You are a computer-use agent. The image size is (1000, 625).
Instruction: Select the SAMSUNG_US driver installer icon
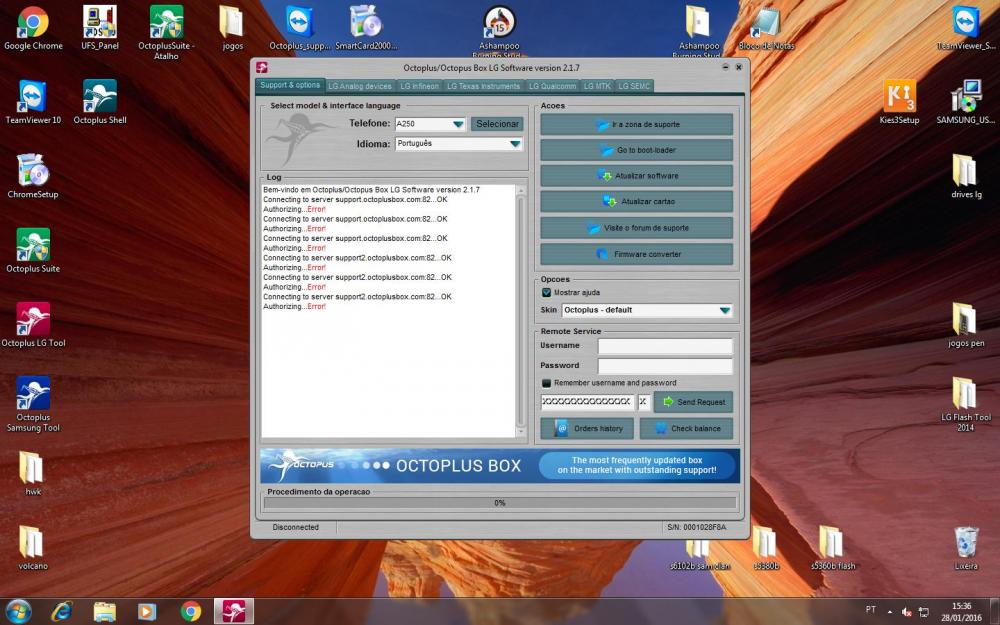tap(966, 102)
